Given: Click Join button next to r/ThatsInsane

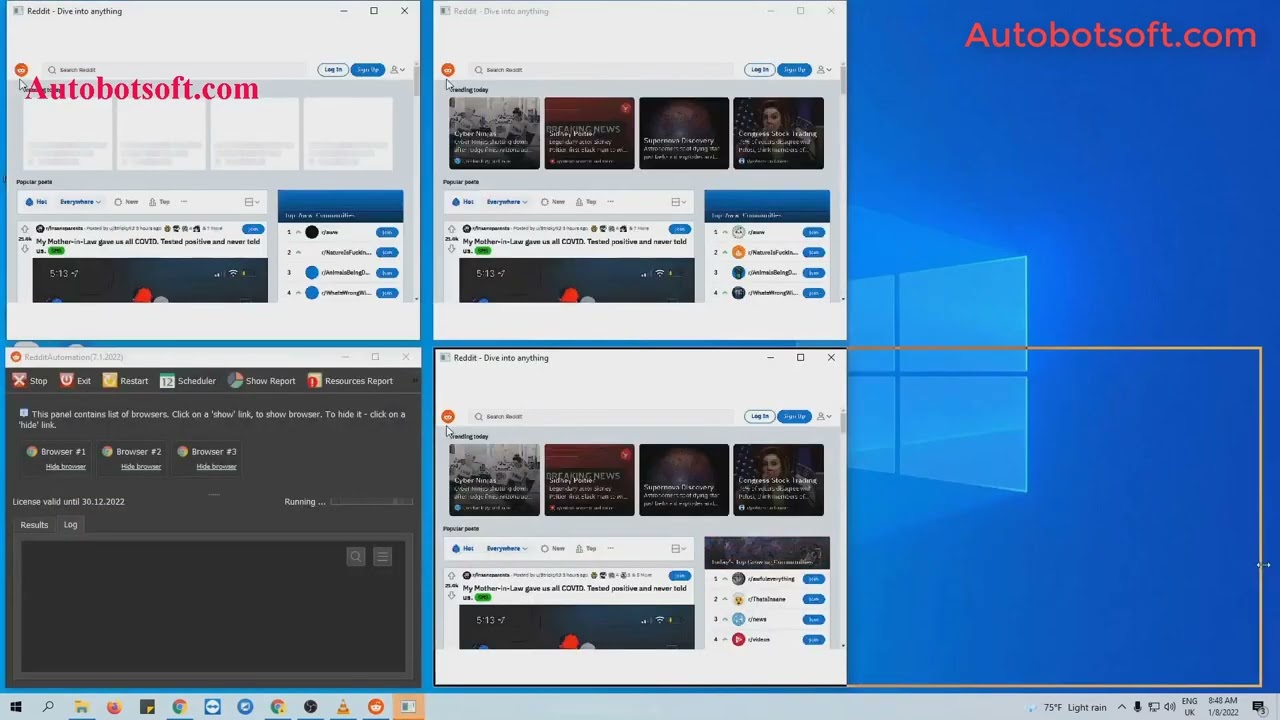Looking at the screenshot, I should point(814,599).
